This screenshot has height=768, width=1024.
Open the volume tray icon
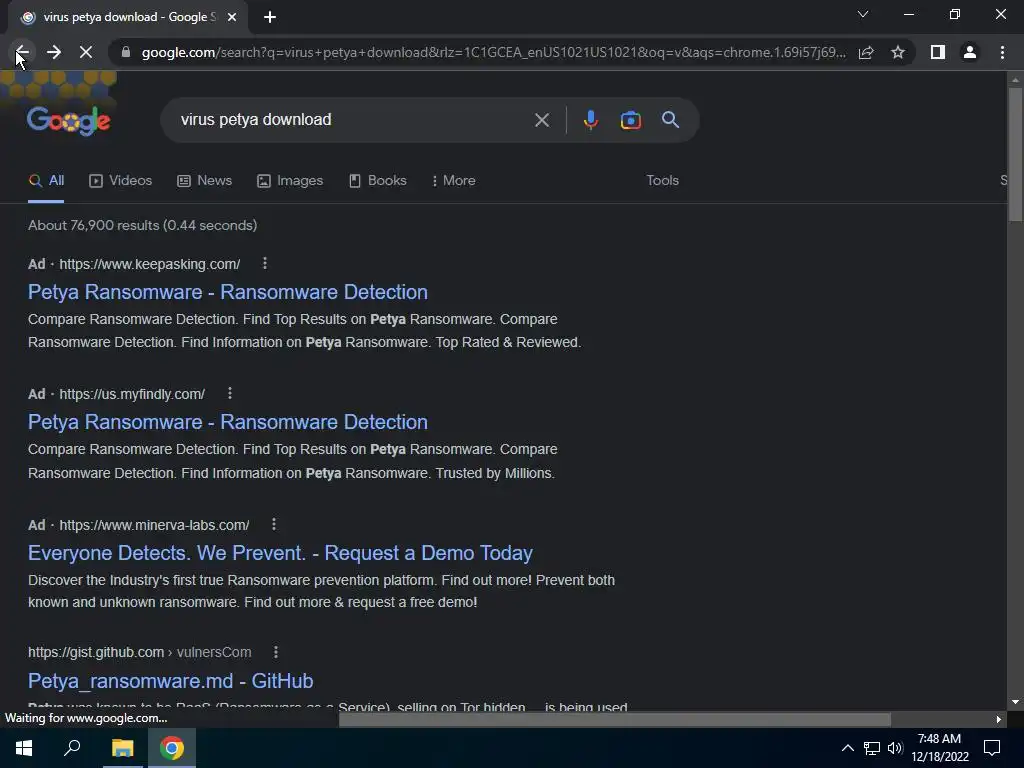pos(895,748)
